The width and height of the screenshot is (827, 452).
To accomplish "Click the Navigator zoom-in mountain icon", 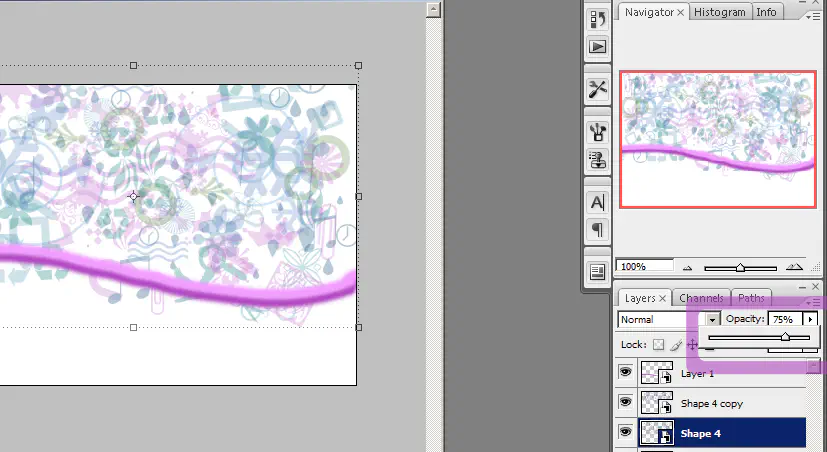I will tap(794, 267).
